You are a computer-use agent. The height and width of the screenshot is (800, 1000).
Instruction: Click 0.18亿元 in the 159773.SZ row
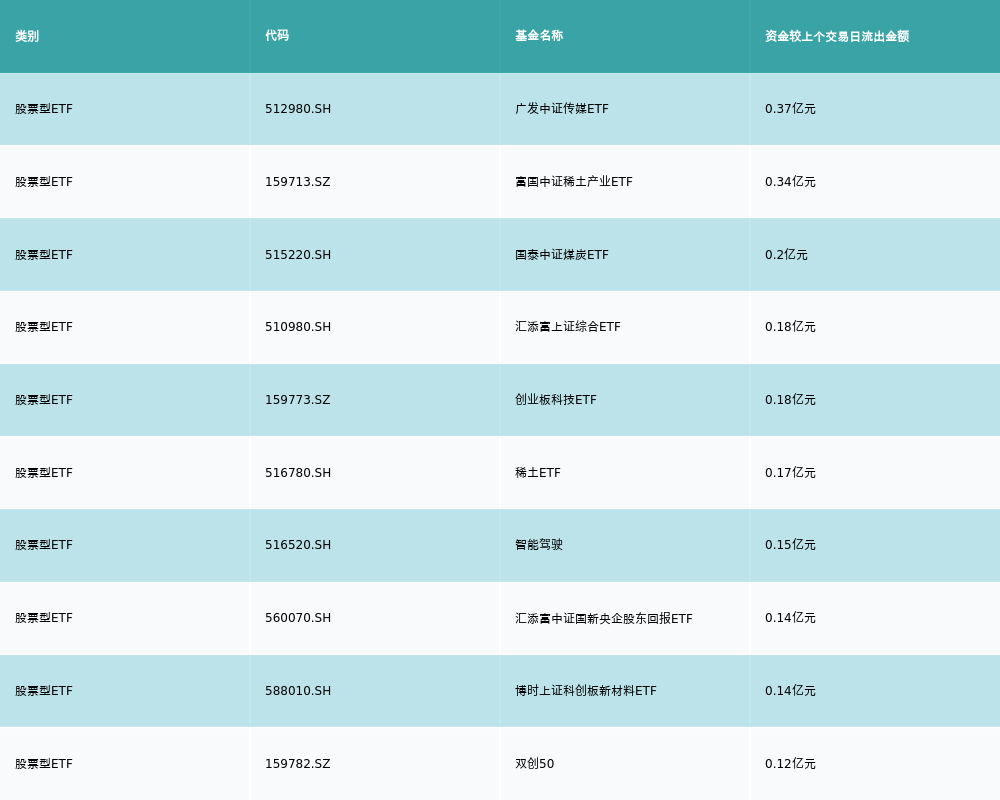pyautogui.click(x=790, y=400)
